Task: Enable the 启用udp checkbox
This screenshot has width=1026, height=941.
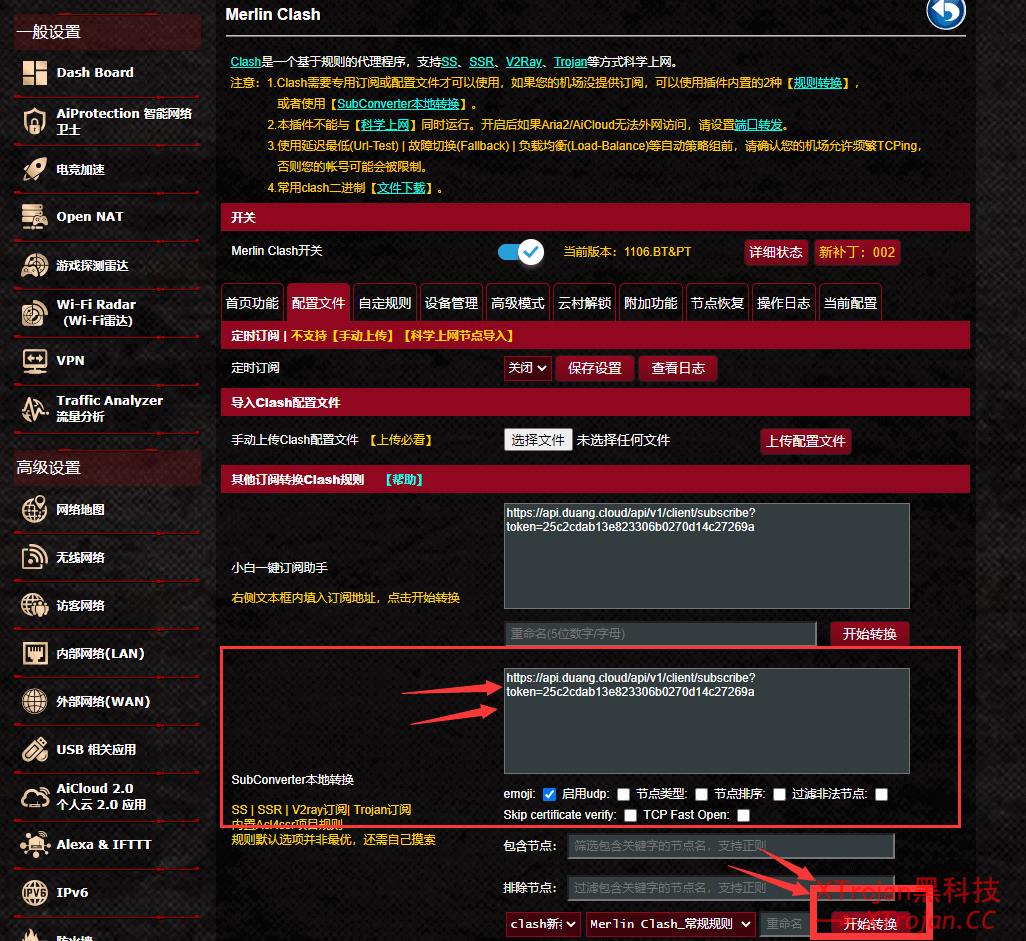Action: [623, 795]
